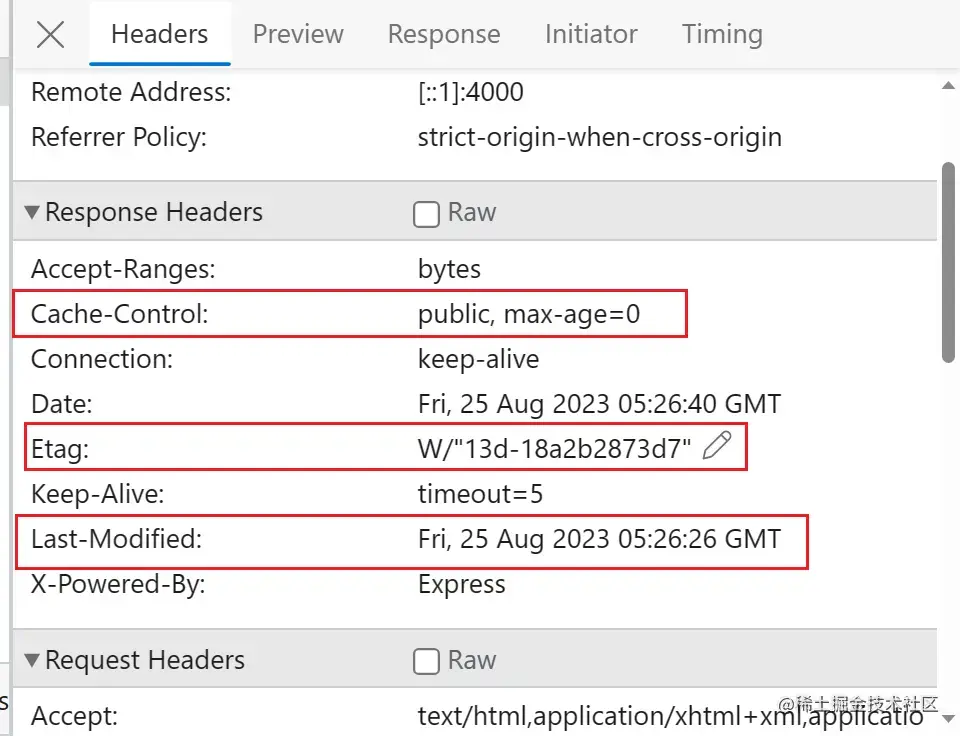Click the scrollbar down arrow
960x736 pixels.
[948, 718]
